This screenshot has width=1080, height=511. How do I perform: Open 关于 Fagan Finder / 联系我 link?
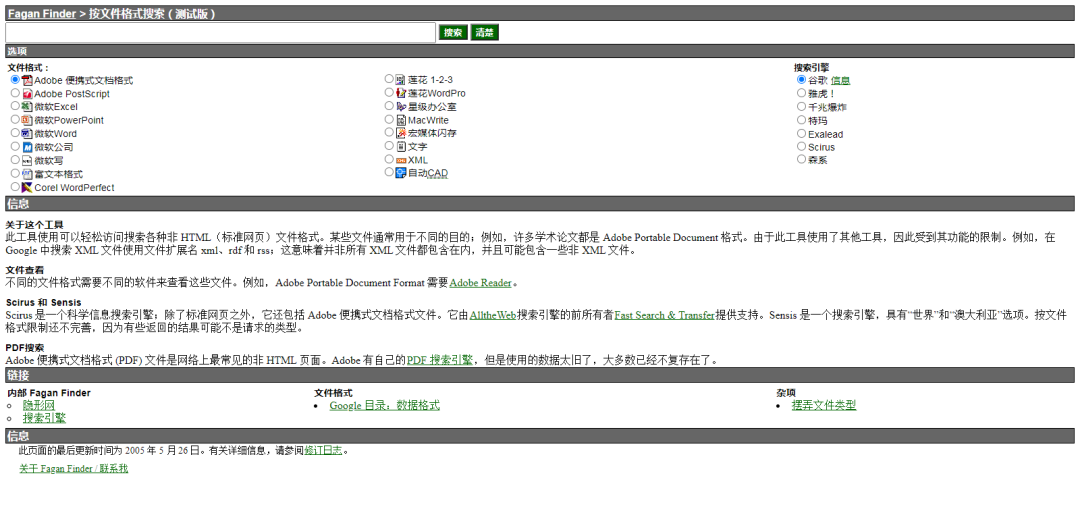coord(74,469)
